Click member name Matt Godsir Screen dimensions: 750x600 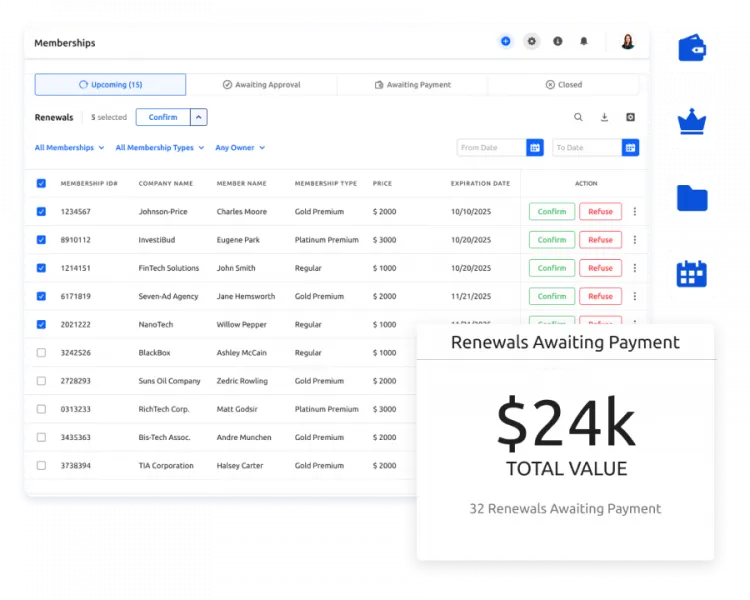(237, 409)
